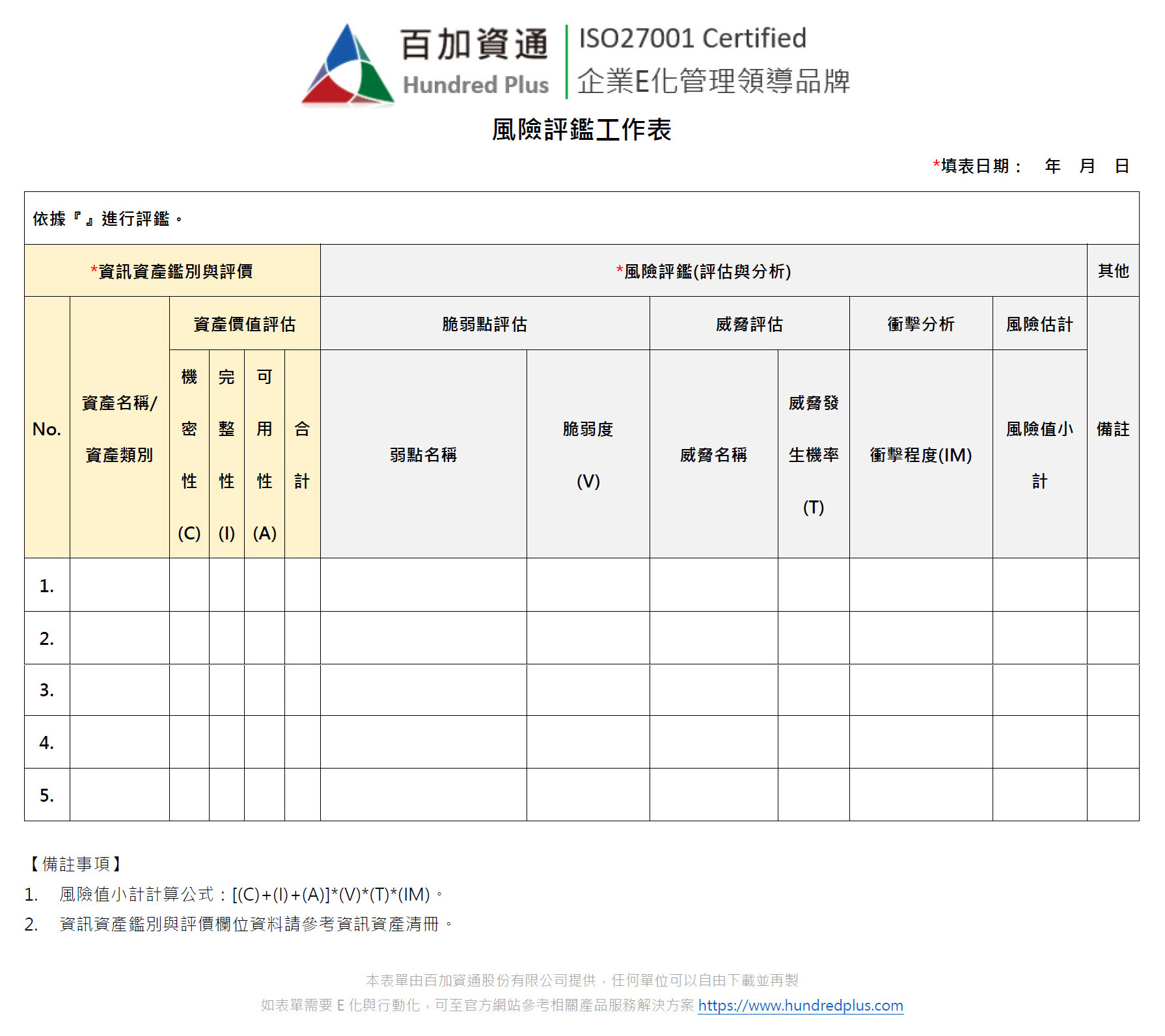
Task: Select row 3 威脅發生機率(T) cell
Action: pyautogui.click(x=813, y=690)
